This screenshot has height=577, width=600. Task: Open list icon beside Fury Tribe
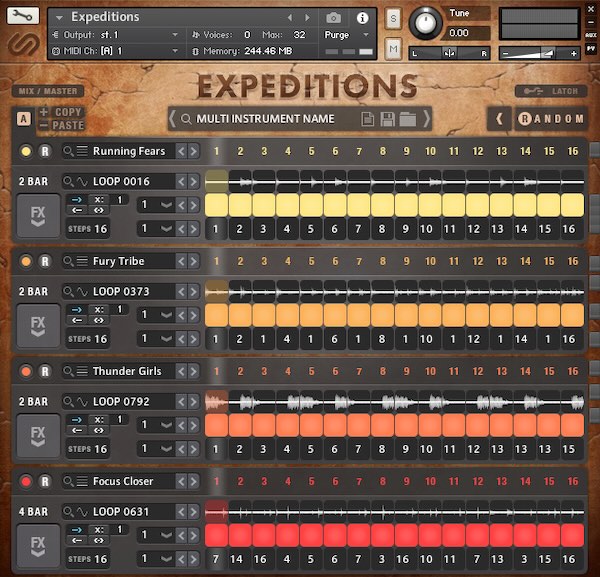pyautogui.click(x=82, y=261)
